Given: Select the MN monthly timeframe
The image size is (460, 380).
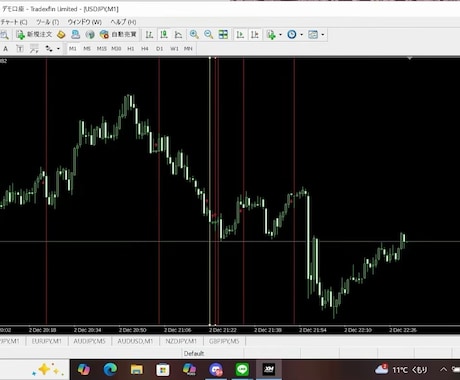Looking at the screenshot, I should [188, 49].
